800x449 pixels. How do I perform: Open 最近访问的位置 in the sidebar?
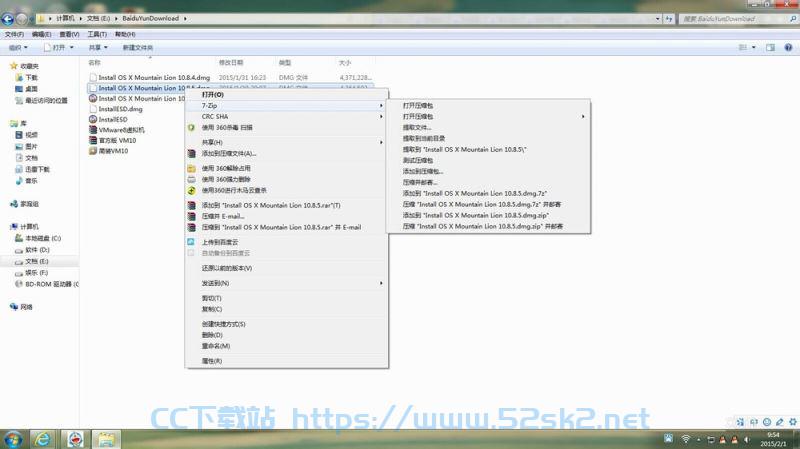click(41, 101)
